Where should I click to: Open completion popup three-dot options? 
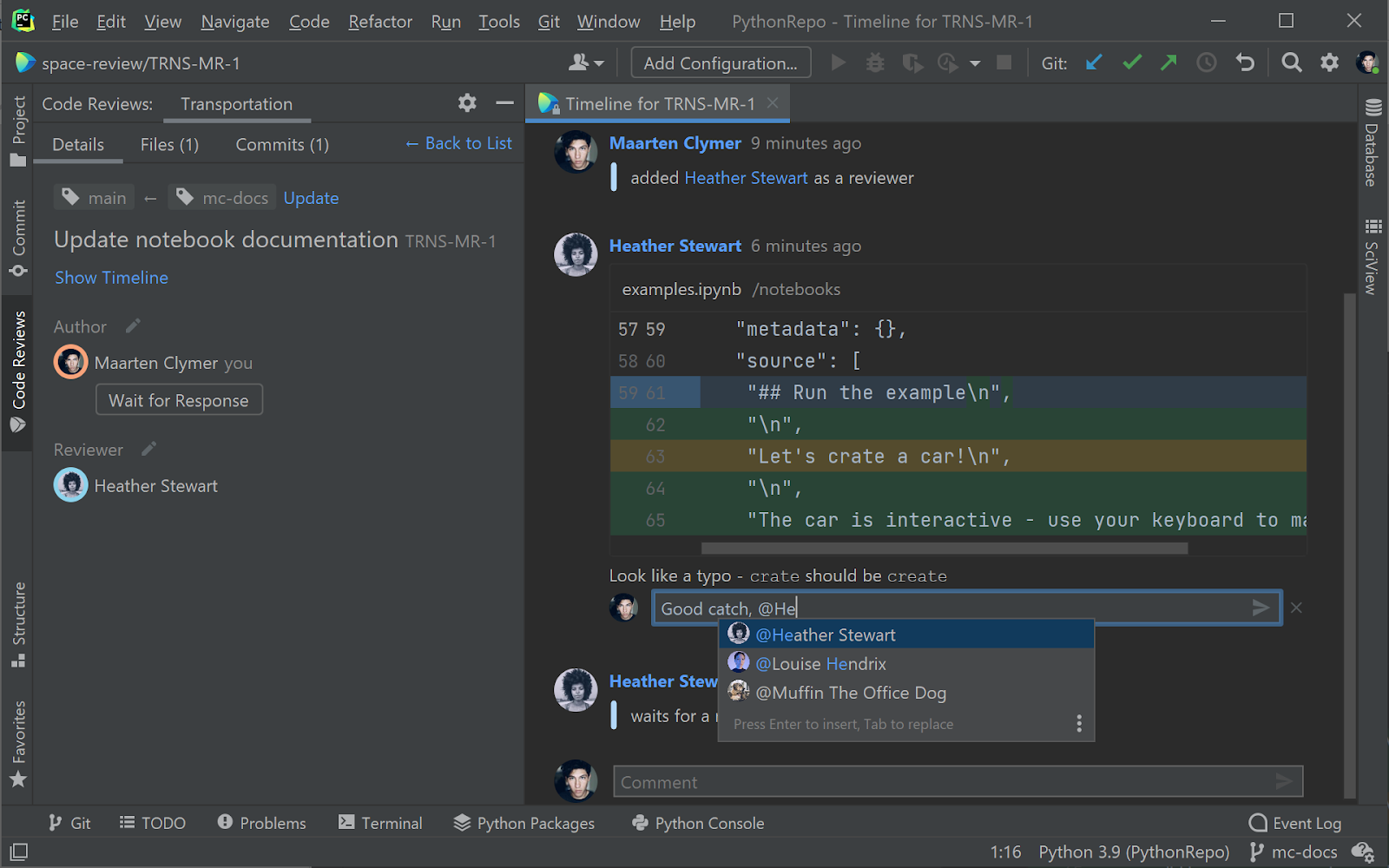(x=1079, y=724)
